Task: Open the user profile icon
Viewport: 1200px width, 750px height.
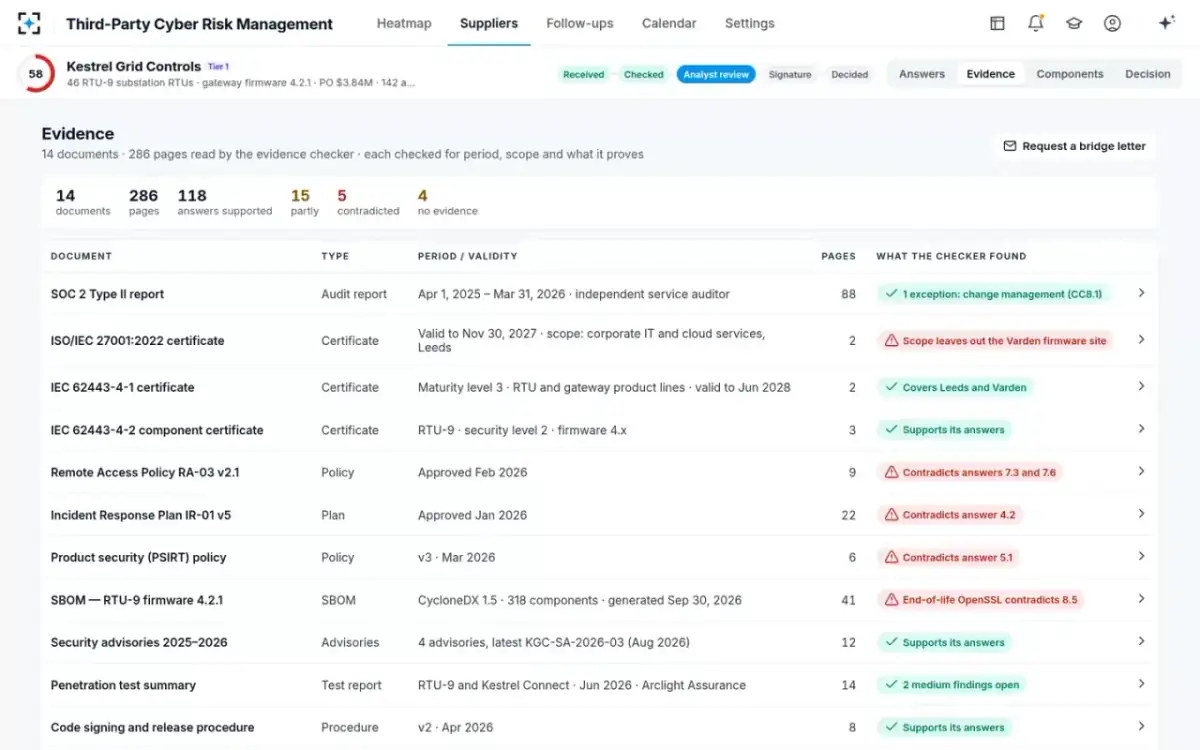Action: coord(1112,23)
